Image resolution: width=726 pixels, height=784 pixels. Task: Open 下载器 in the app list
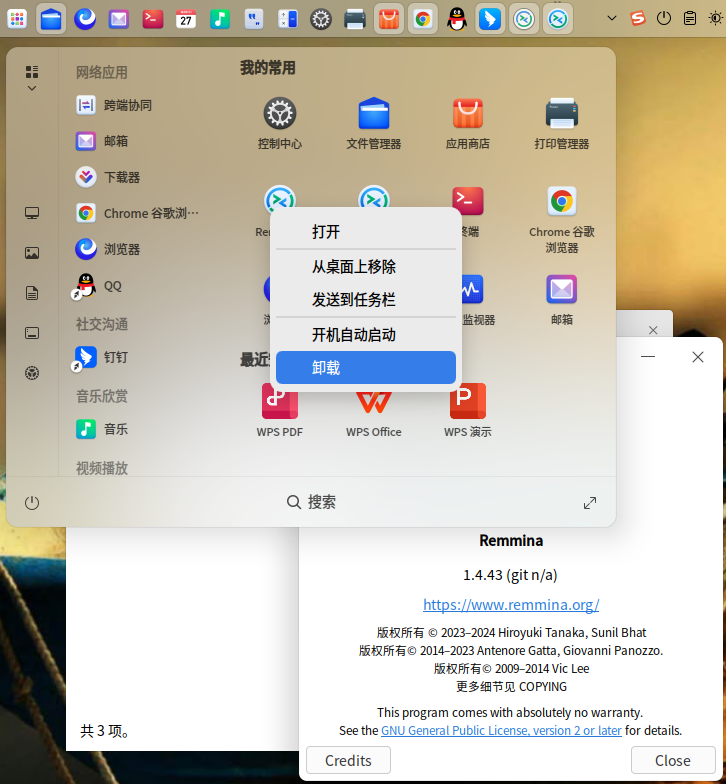[108, 177]
